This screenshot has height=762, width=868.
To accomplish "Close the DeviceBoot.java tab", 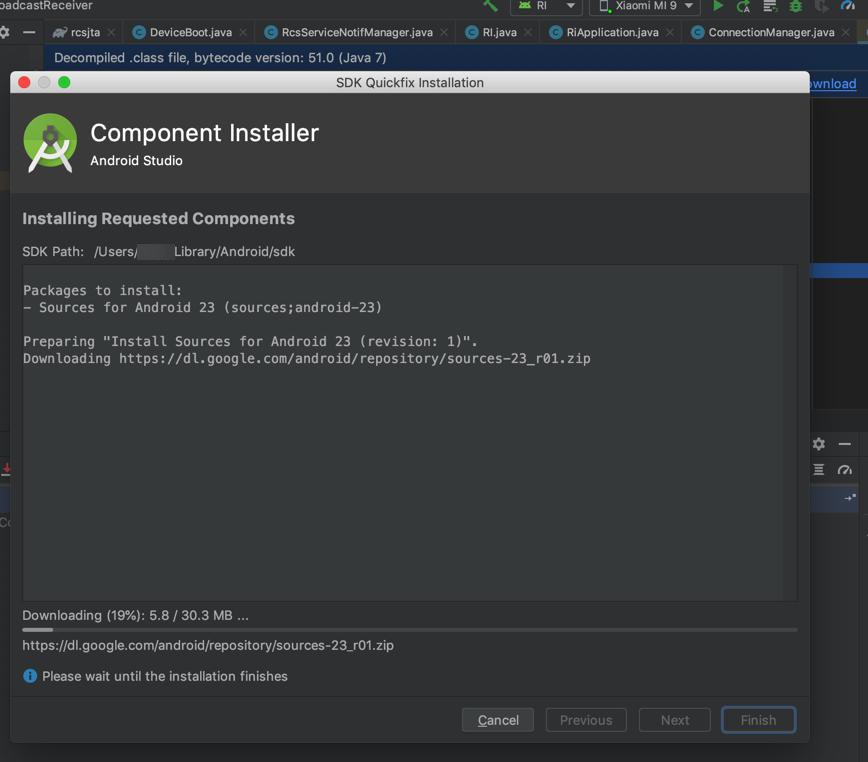I will click(243, 33).
